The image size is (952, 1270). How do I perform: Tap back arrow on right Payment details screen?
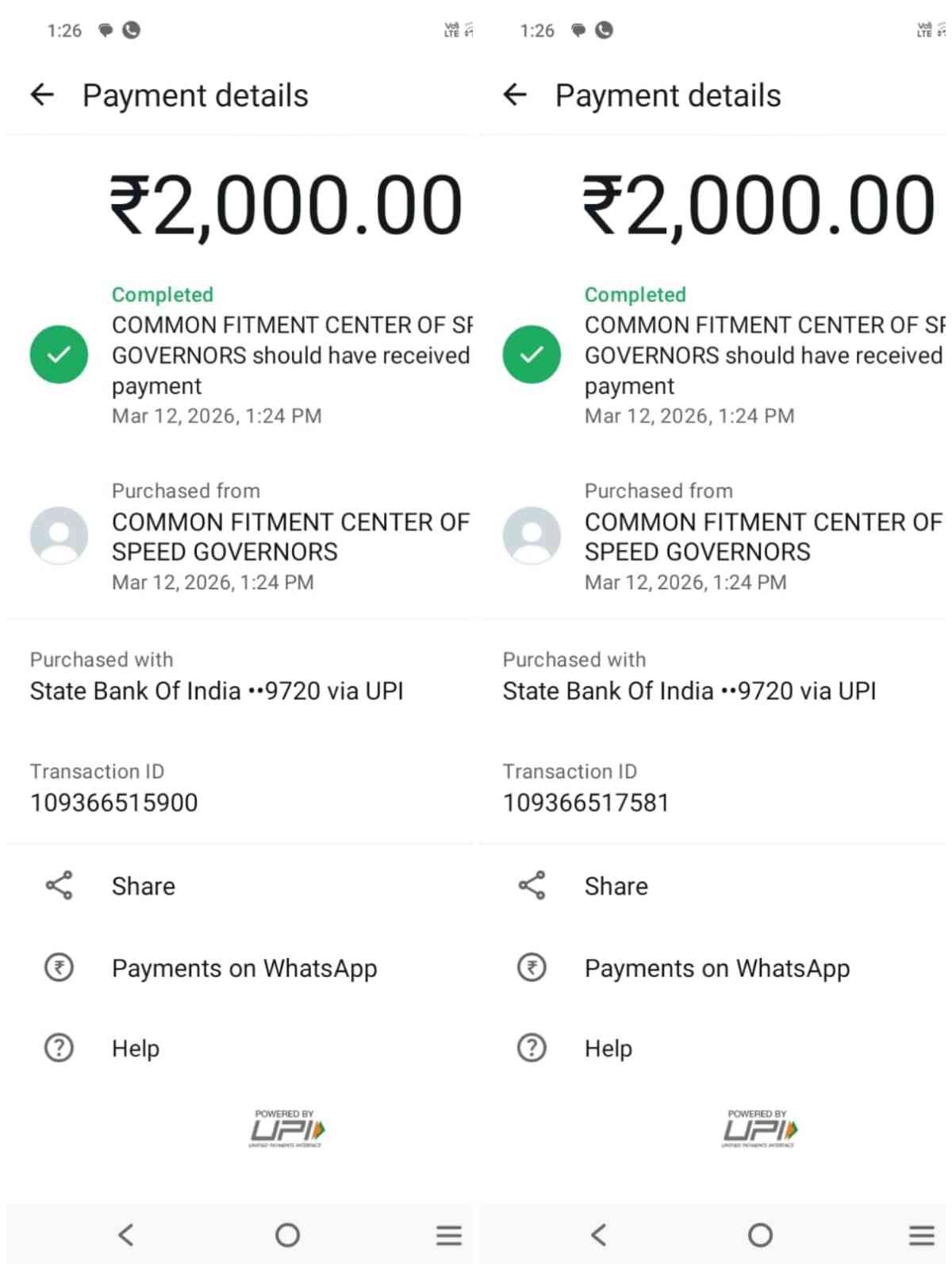point(515,95)
